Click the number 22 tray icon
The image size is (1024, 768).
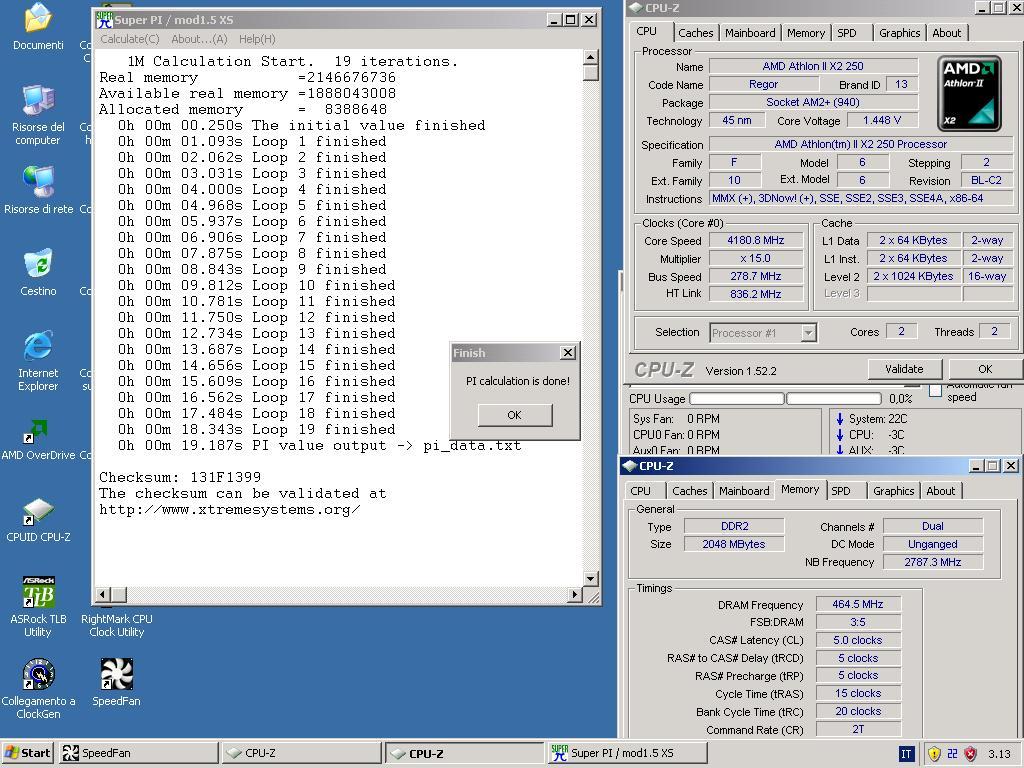point(952,754)
